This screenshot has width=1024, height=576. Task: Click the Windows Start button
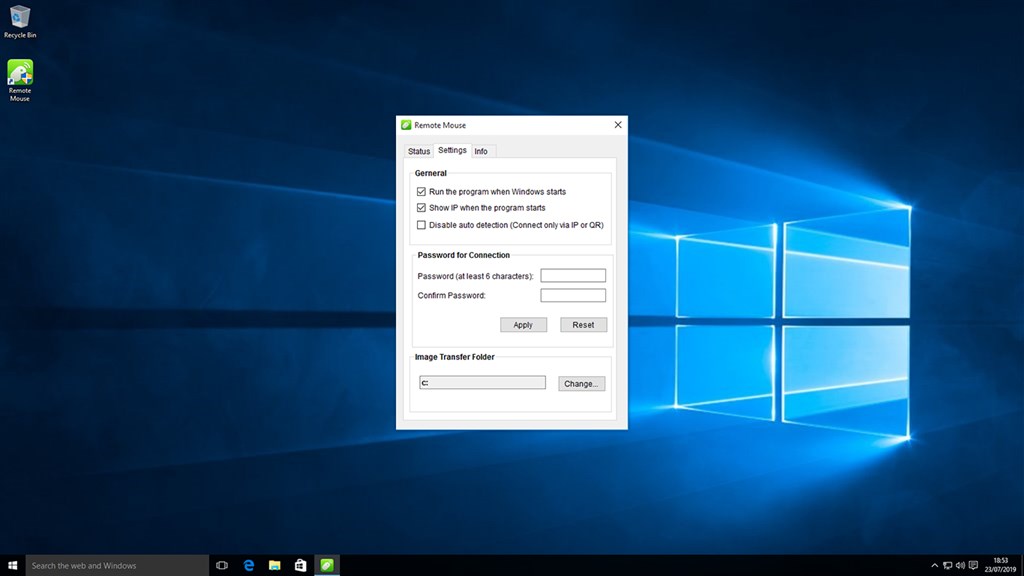[12, 566]
